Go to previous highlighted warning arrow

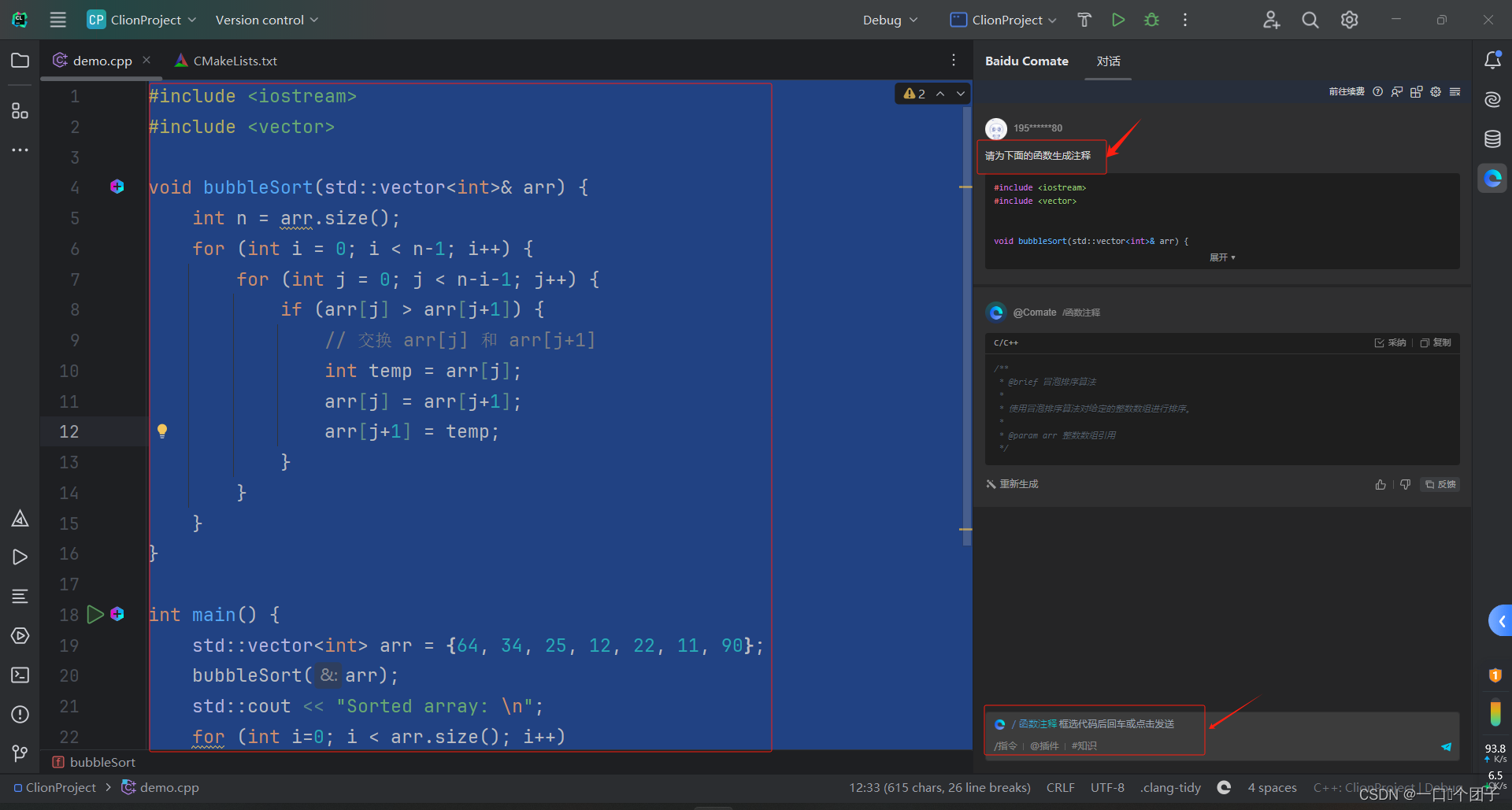[x=940, y=94]
